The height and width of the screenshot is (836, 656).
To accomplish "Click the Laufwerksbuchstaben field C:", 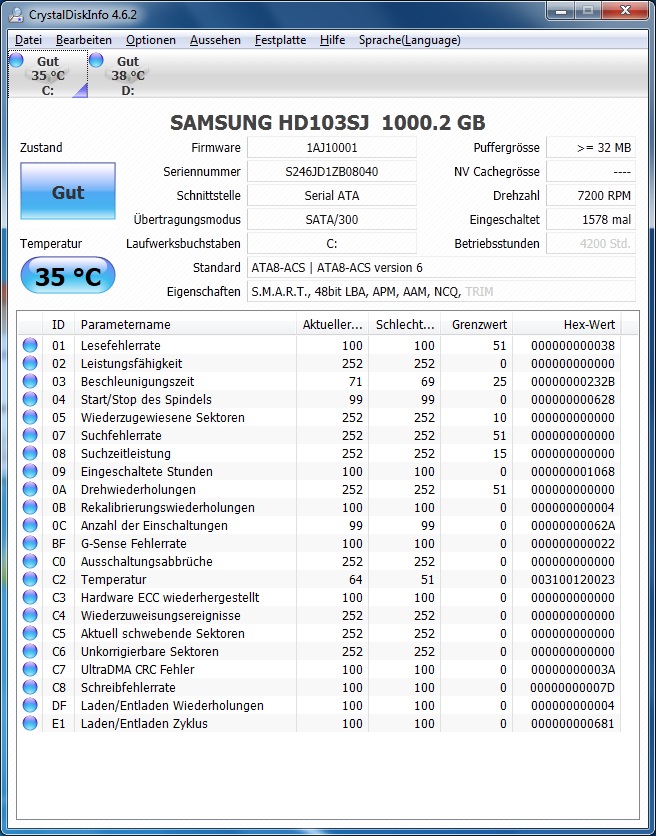I will click(332, 244).
